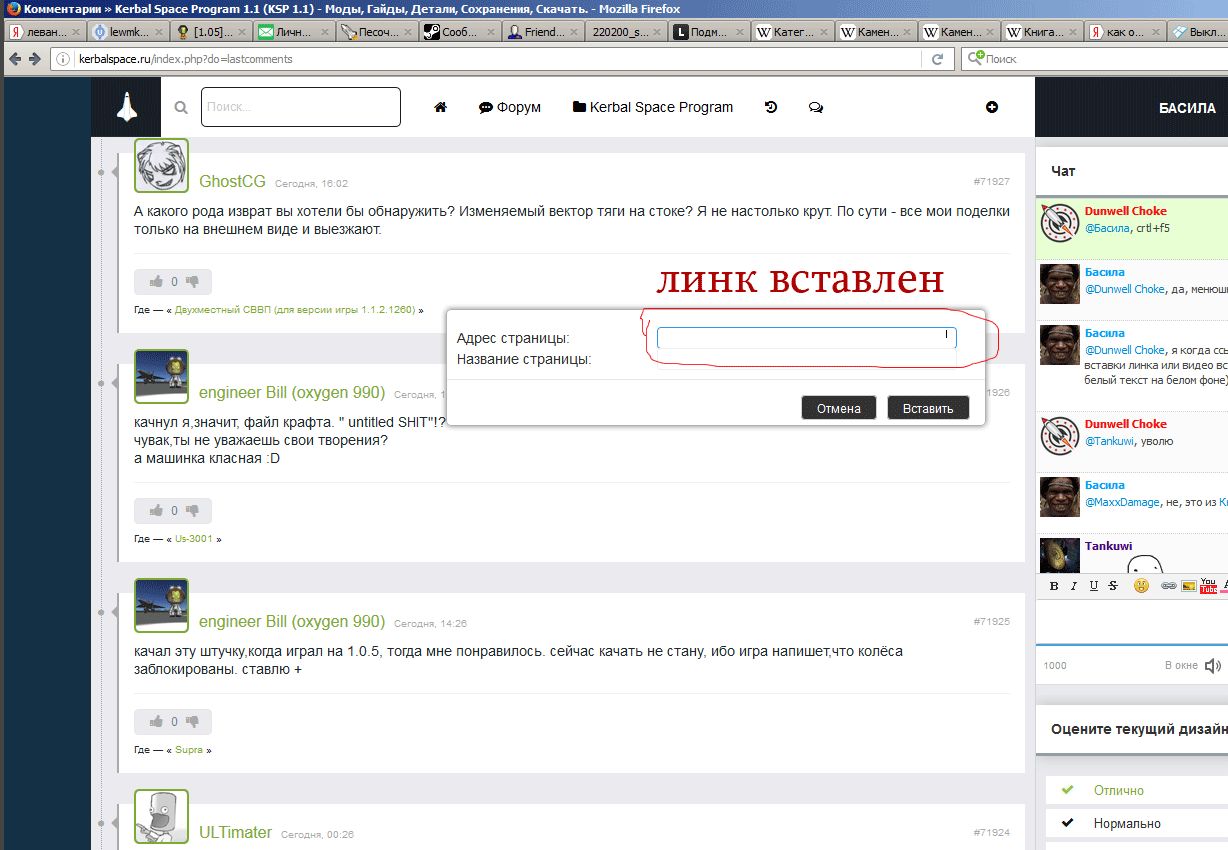Click the Вставить button in dialog
Image resolution: width=1228 pixels, height=850 pixels.
(x=928, y=408)
